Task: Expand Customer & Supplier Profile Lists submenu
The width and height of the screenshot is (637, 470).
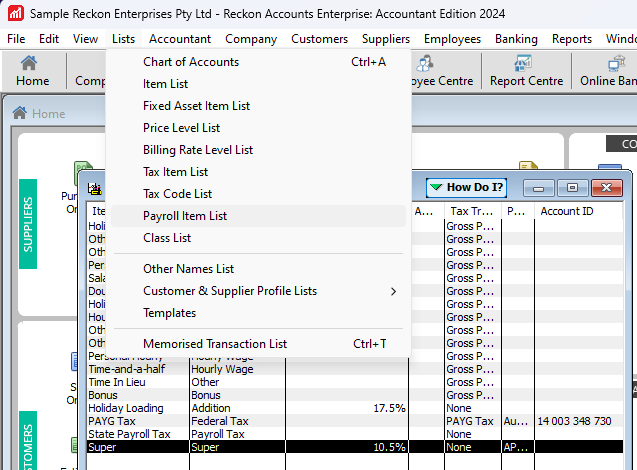Action: [258, 291]
